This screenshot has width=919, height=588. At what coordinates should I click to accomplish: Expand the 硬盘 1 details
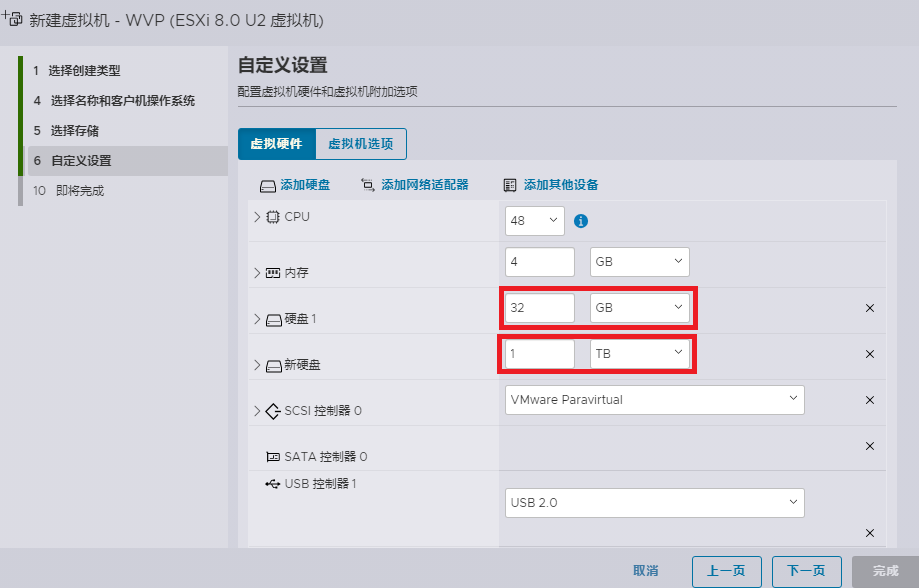(257, 319)
